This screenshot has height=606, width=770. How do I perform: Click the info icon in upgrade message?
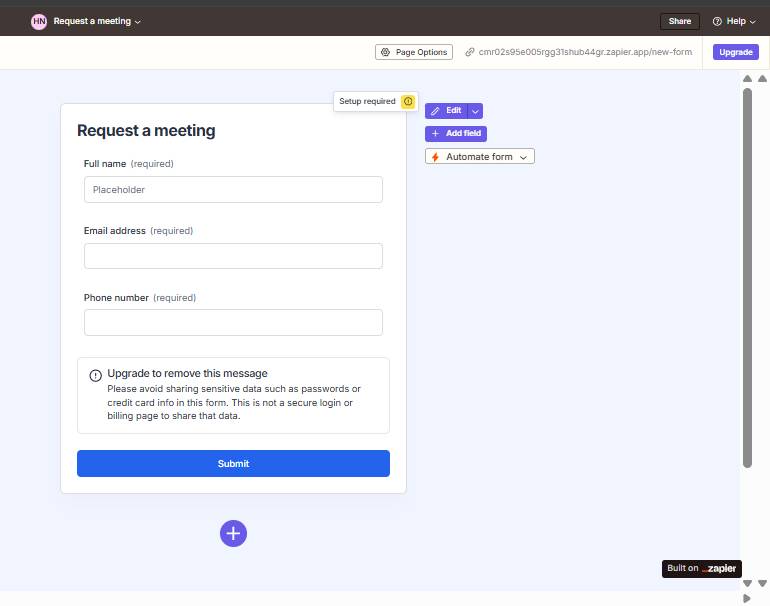coord(95,376)
